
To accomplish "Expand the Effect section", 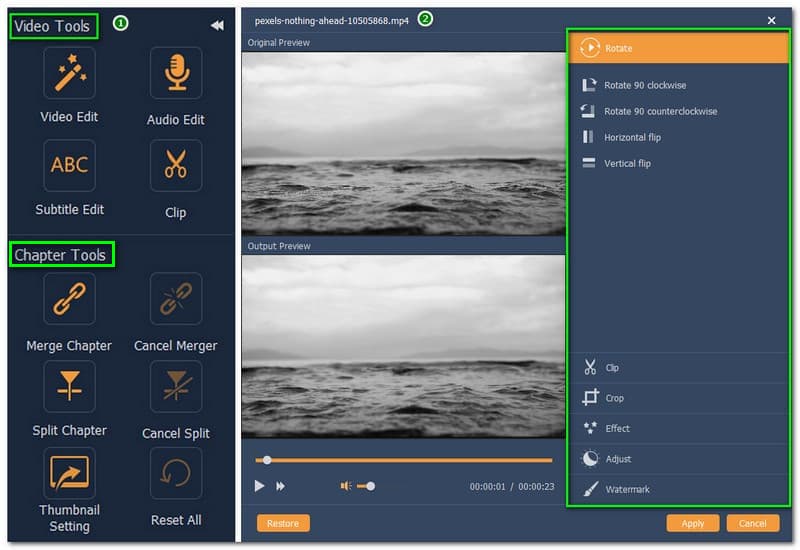I will tap(617, 429).
